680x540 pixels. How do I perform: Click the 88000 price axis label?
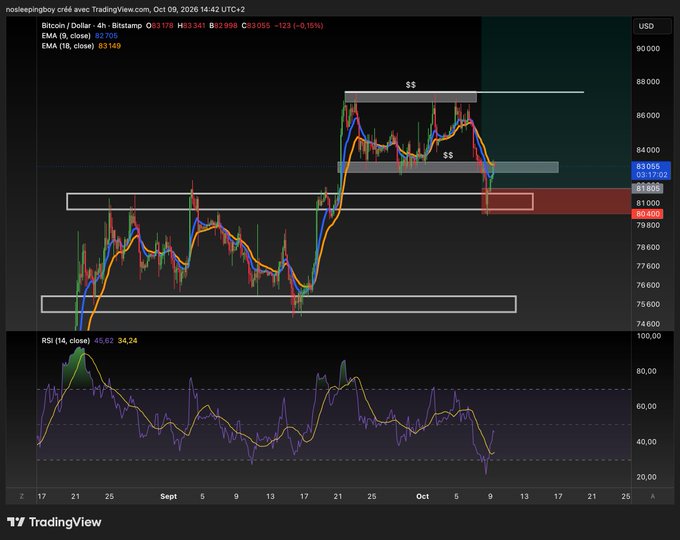coord(648,82)
